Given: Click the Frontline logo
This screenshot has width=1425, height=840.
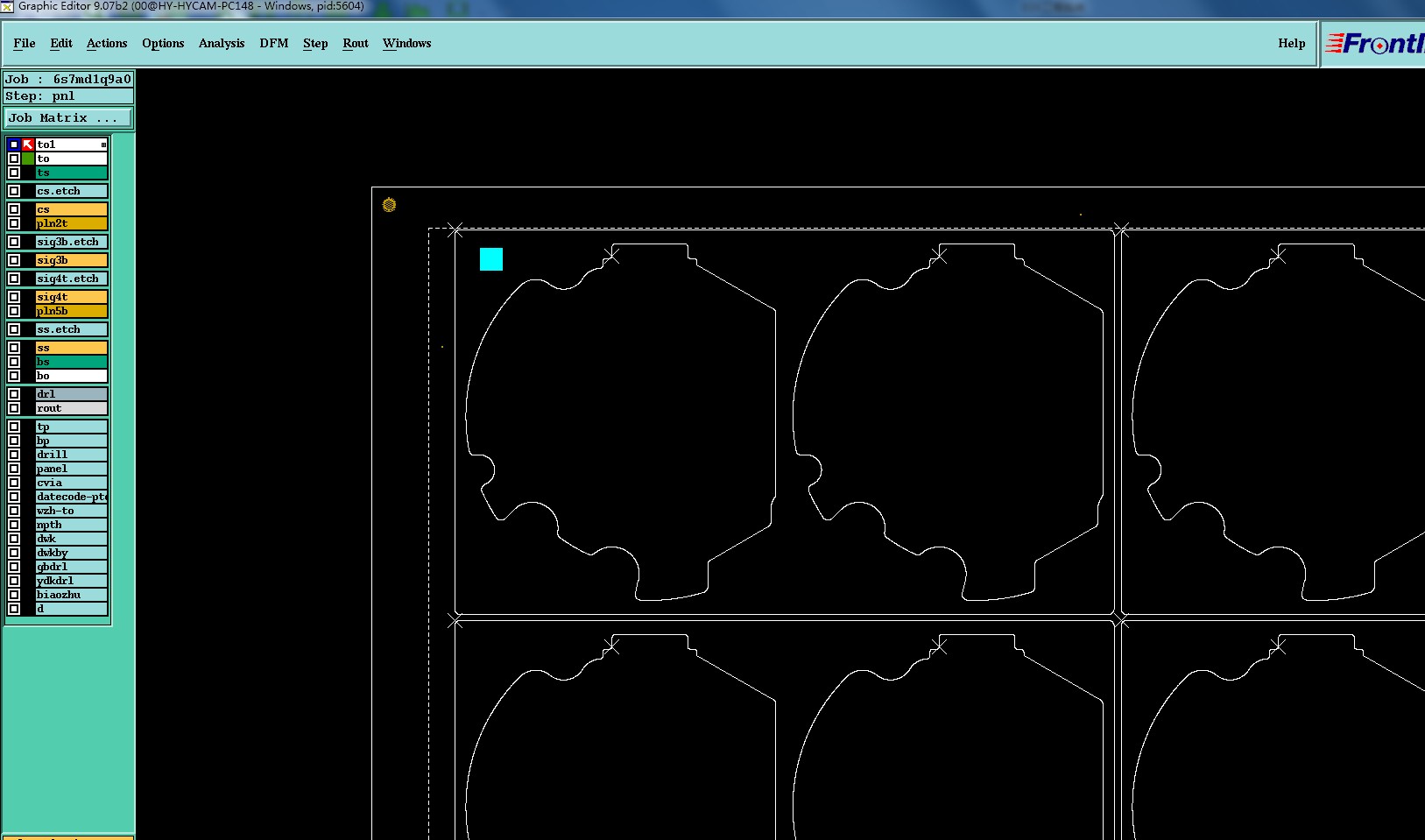Looking at the screenshot, I should click(x=1375, y=43).
